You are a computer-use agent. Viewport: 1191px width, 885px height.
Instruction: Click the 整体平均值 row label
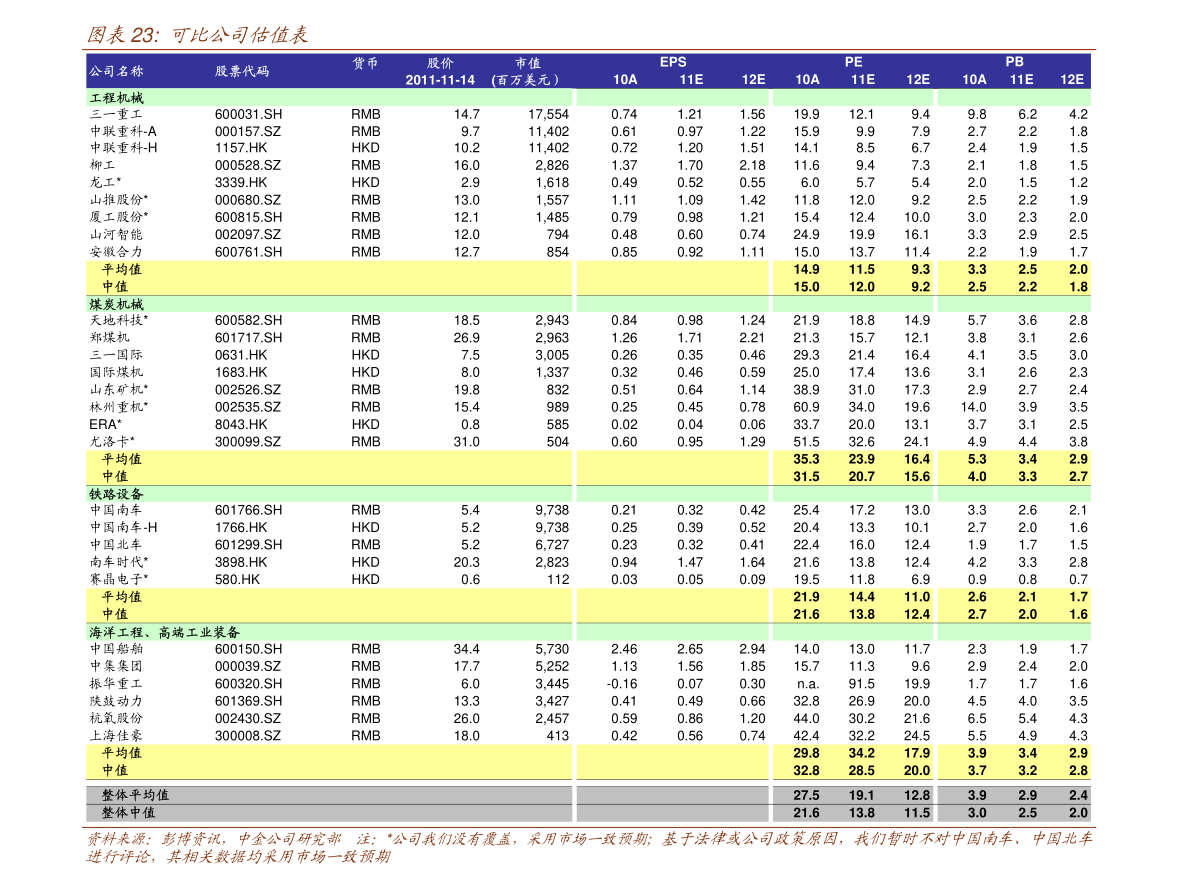tap(135, 795)
